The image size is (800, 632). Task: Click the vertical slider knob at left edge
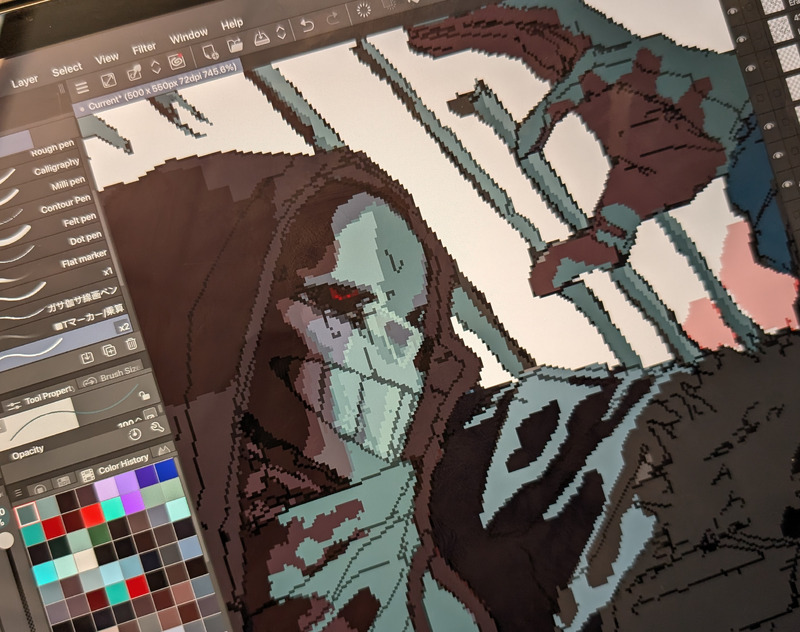pyautogui.click(x=6, y=541)
